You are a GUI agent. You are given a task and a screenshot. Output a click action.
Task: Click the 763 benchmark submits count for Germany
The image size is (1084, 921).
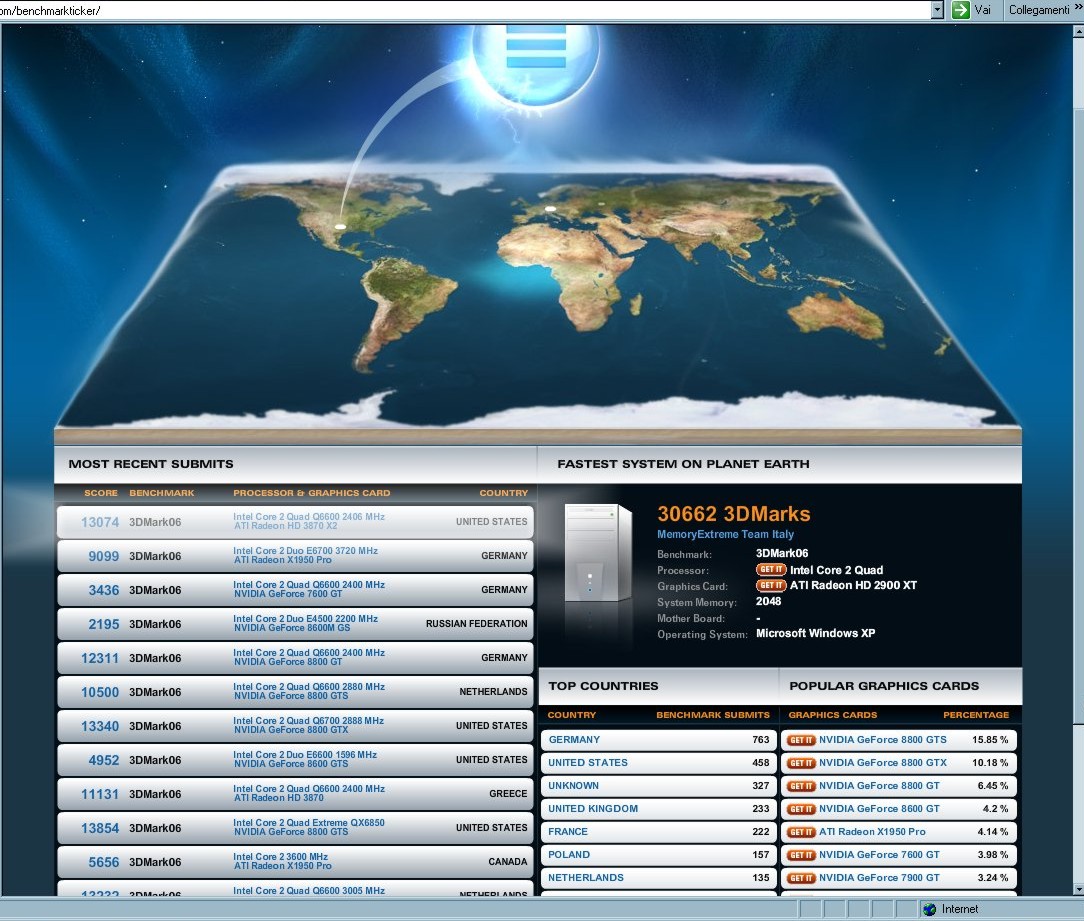coord(760,740)
